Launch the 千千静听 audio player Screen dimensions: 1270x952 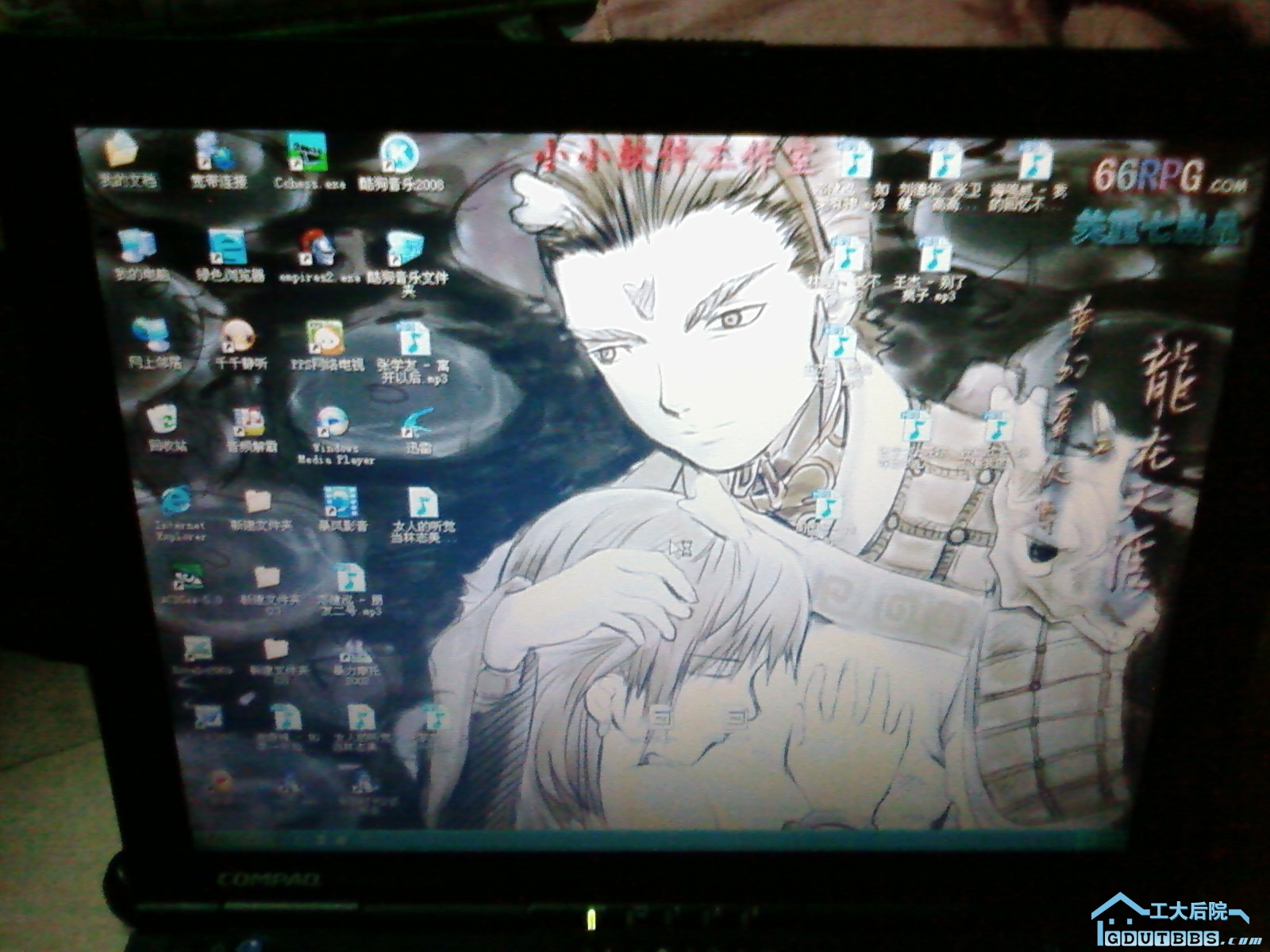[238, 337]
